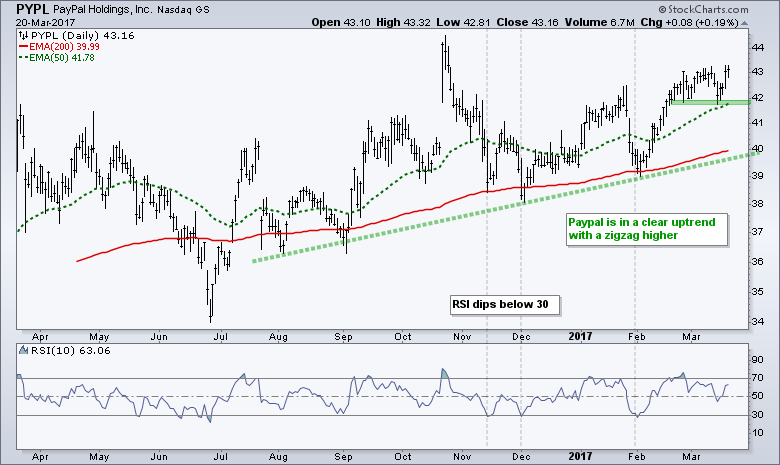Click the PayPal Holdings, Inc. company name
Screen dimensions: 780x465
click(102, 9)
